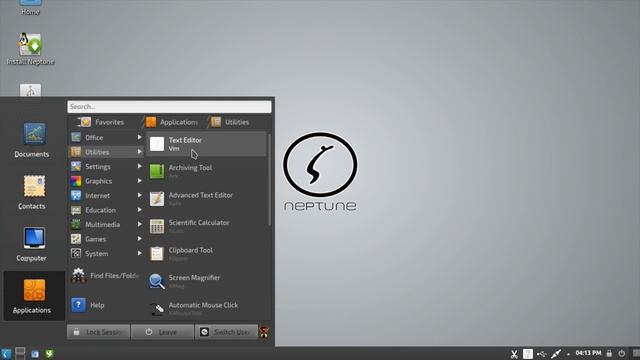Screen dimensions: 640x360
Task: Click the Lock Session button
Action: [x=98, y=332]
